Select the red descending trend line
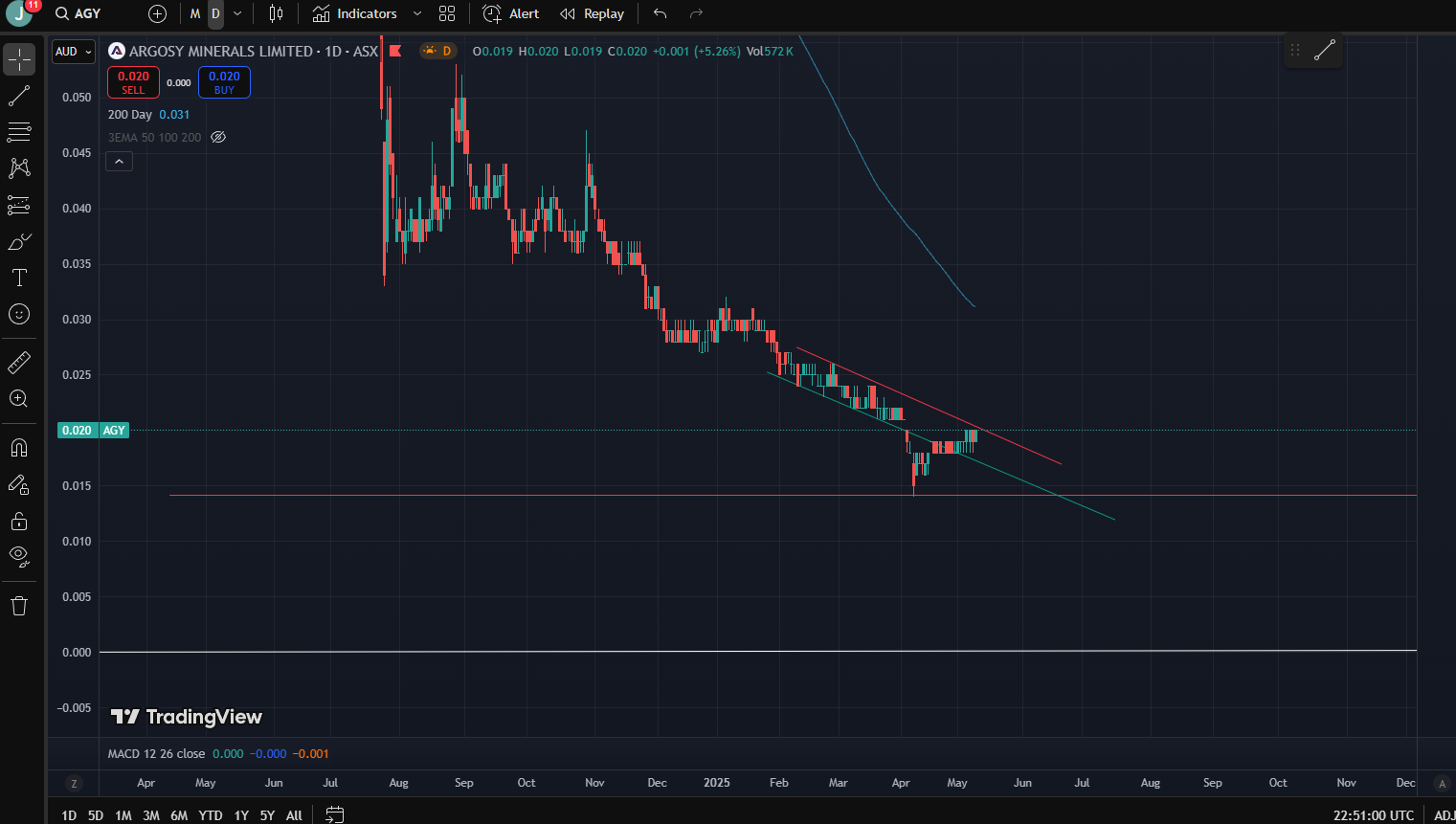Image resolution: width=1456 pixels, height=824 pixels. (929, 406)
